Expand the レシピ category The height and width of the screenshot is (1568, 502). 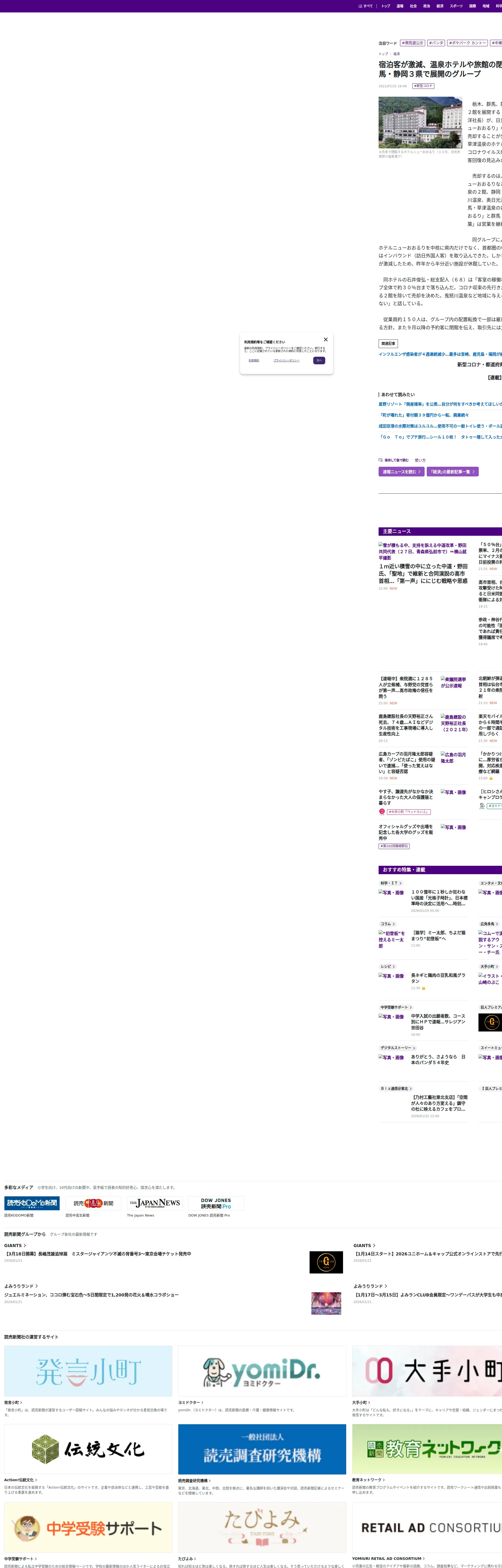tap(387, 967)
